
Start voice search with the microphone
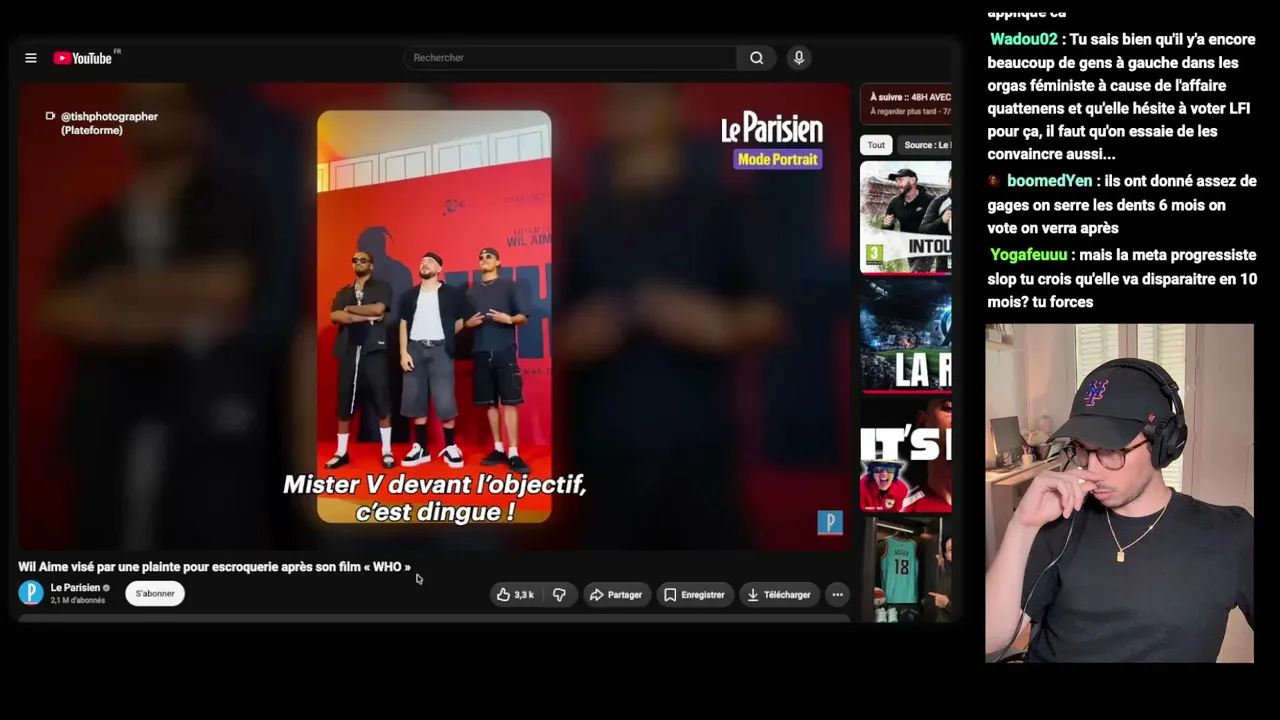(799, 58)
